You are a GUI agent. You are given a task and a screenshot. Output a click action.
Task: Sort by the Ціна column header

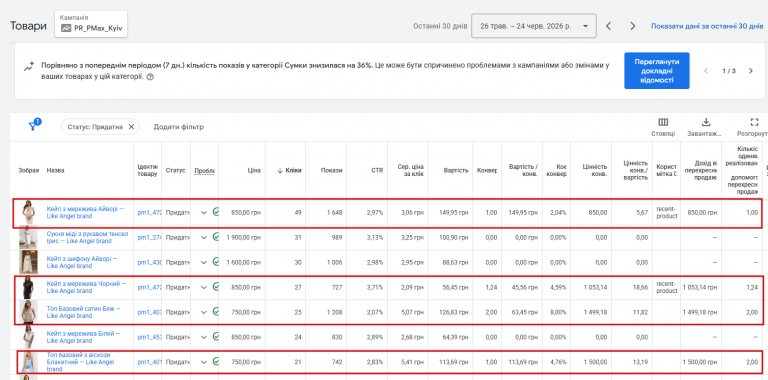click(x=255, y=170)
